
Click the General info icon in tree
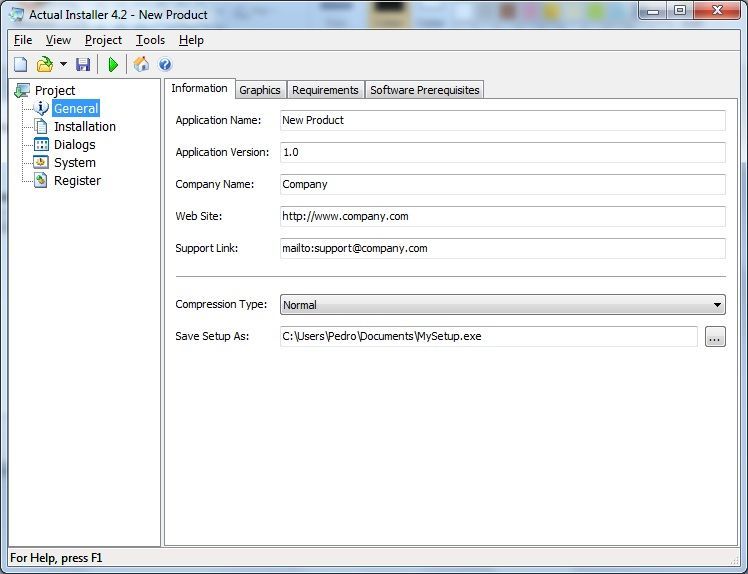42,108
